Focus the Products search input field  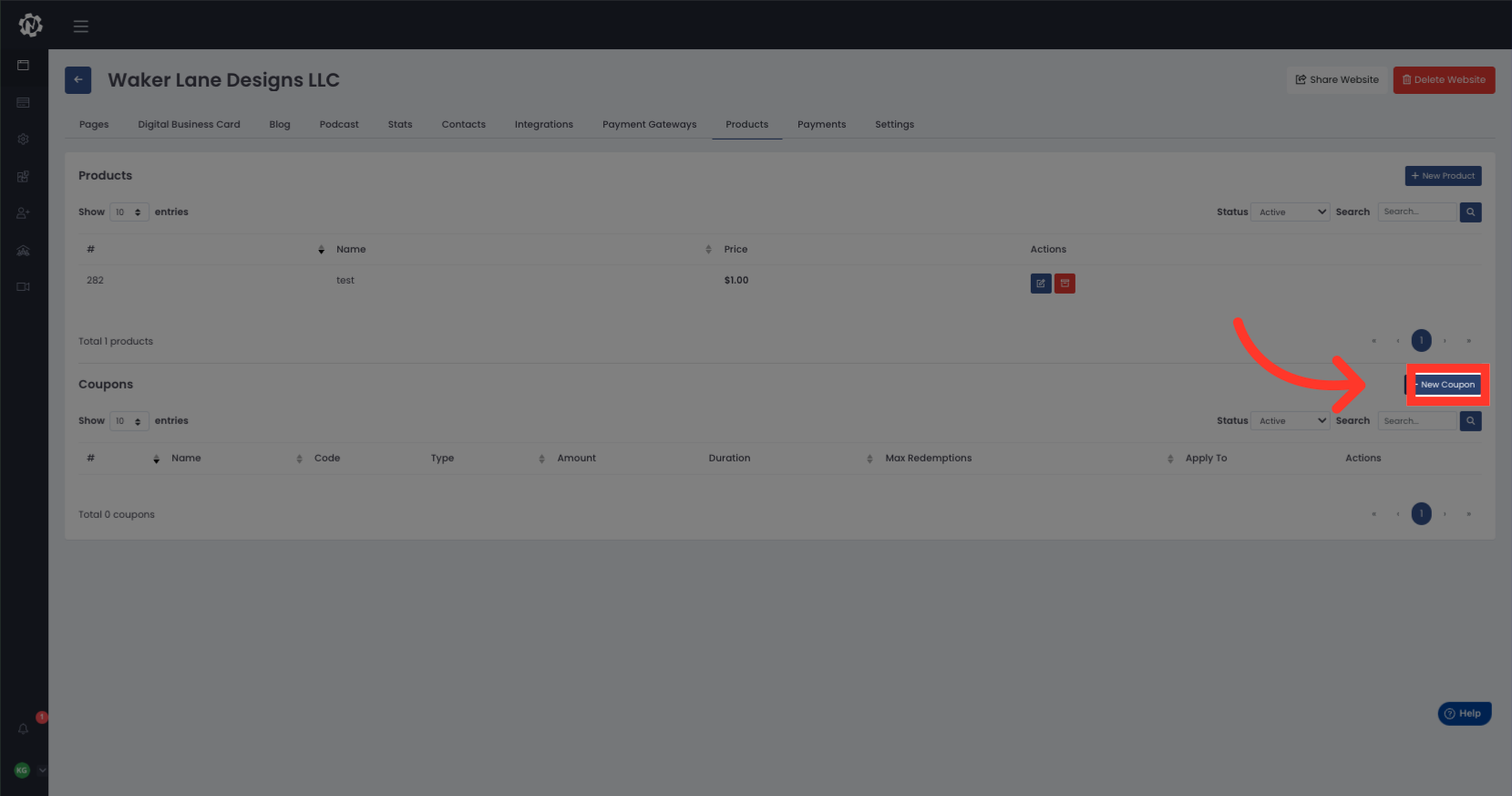pyautogui.click(x=1417, y=212)
